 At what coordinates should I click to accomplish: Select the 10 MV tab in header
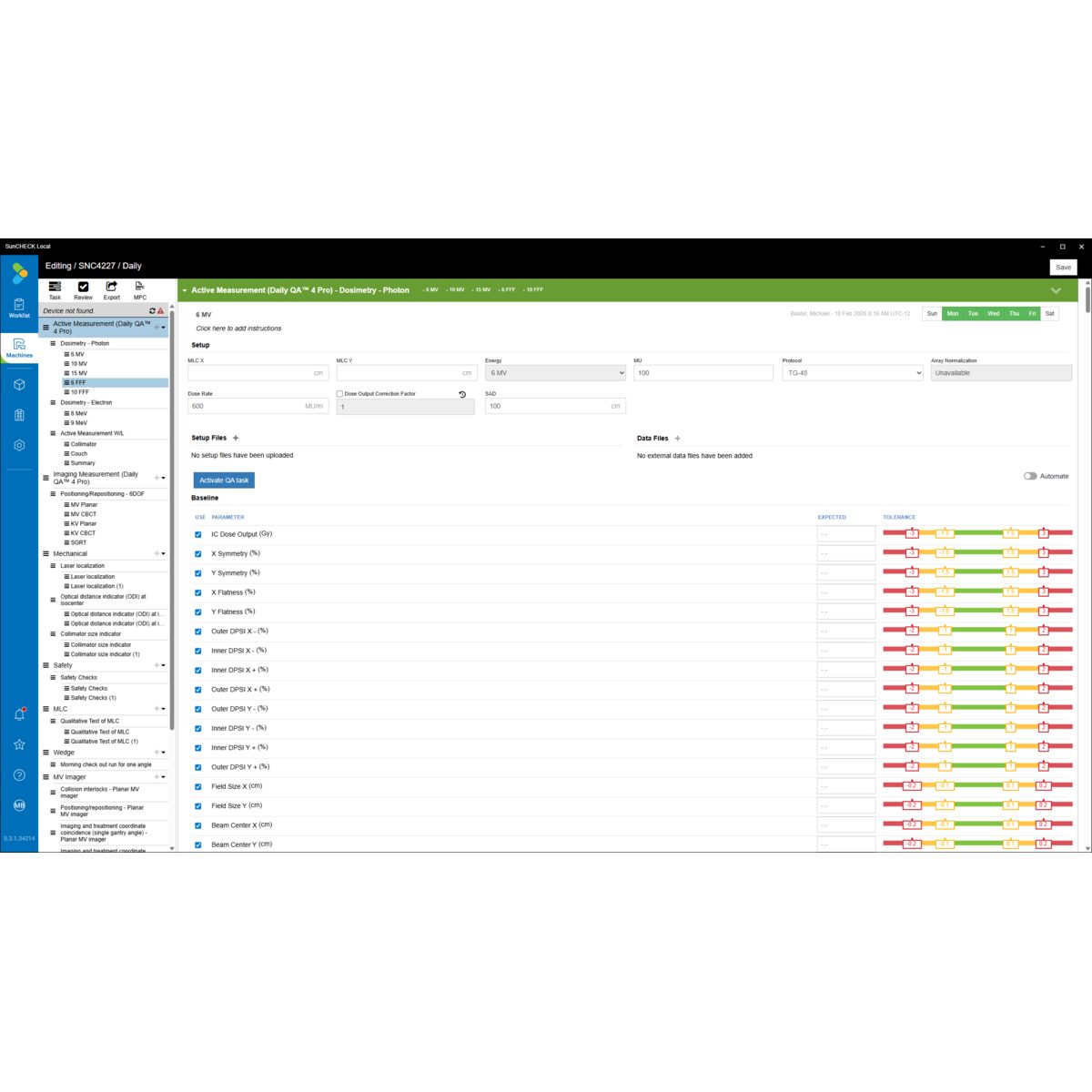(456, 290)
